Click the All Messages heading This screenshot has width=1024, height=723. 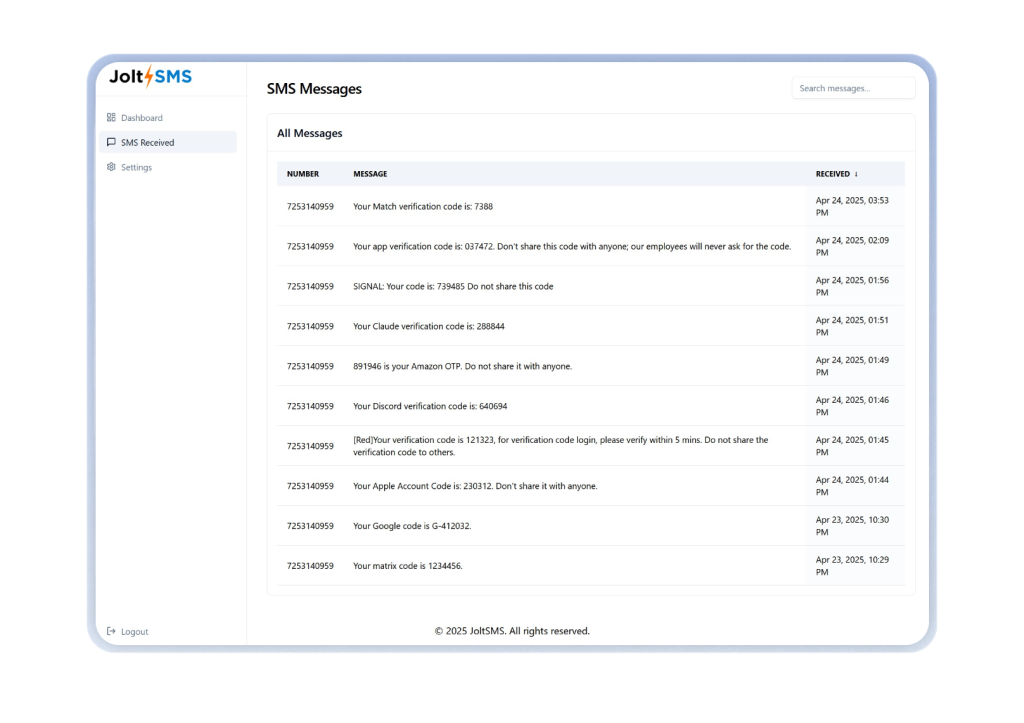click(310, 133)
